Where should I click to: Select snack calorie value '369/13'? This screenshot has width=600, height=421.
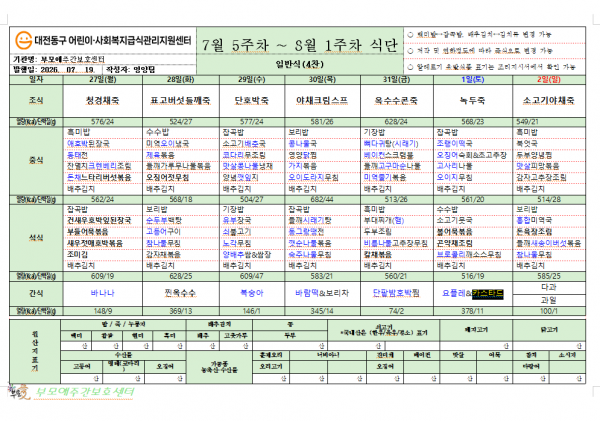coord(181,311)
